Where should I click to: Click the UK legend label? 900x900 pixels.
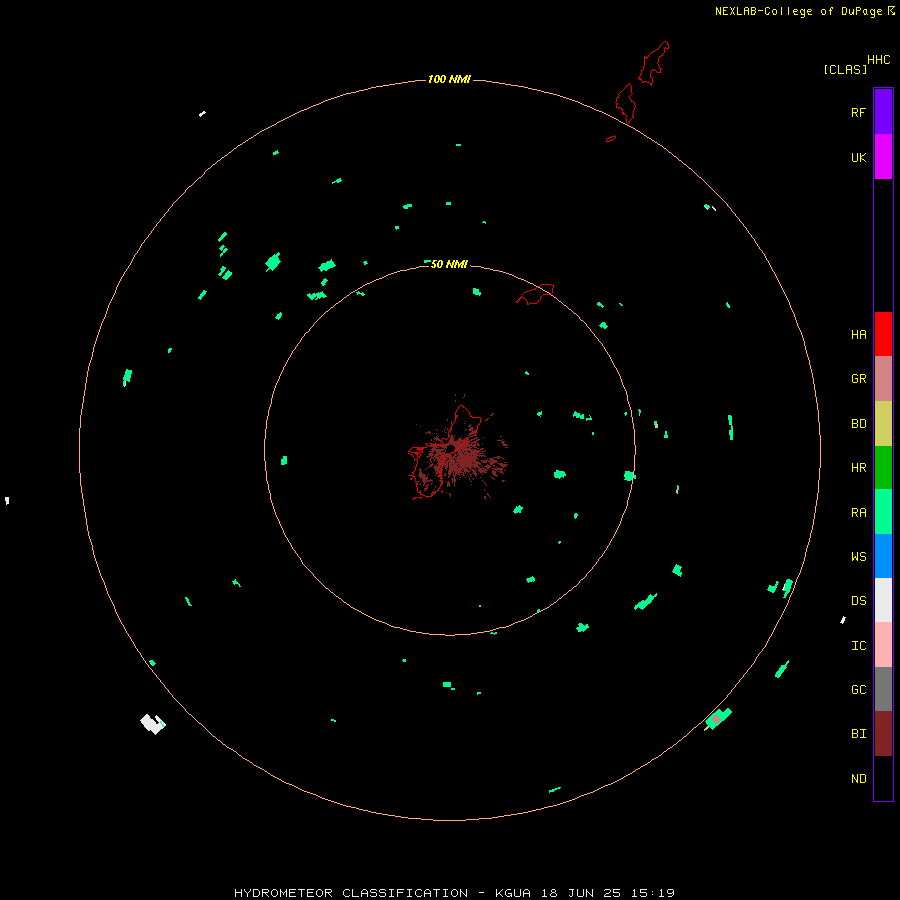(858, 157)
